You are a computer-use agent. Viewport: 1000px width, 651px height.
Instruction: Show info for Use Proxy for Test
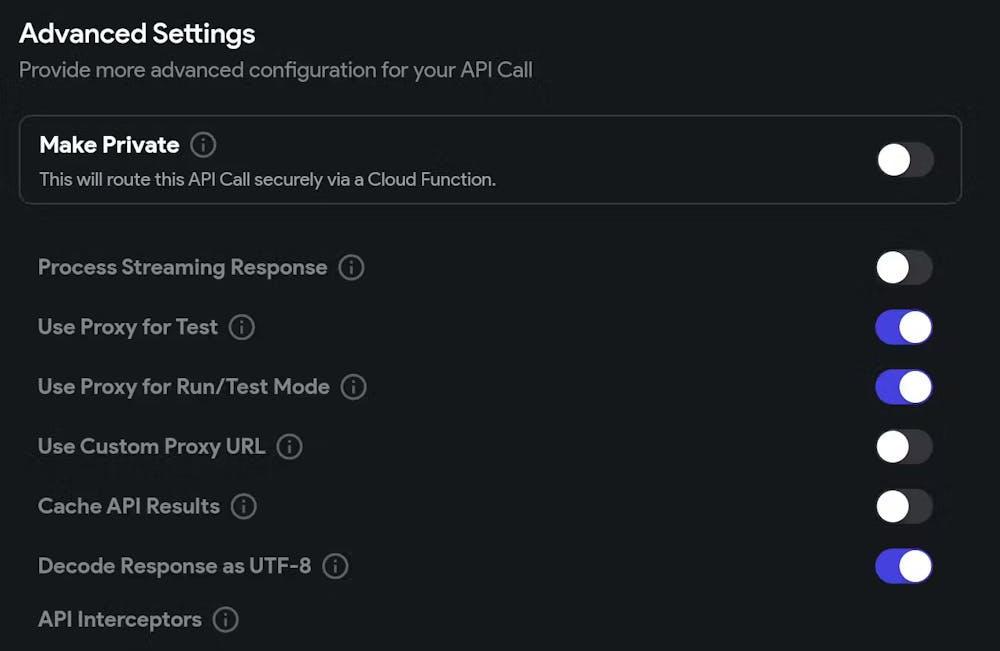242,327
